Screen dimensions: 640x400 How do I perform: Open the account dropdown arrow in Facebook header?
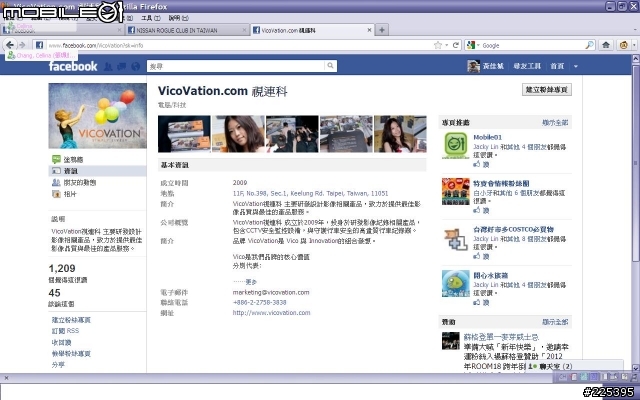[576, 66]
